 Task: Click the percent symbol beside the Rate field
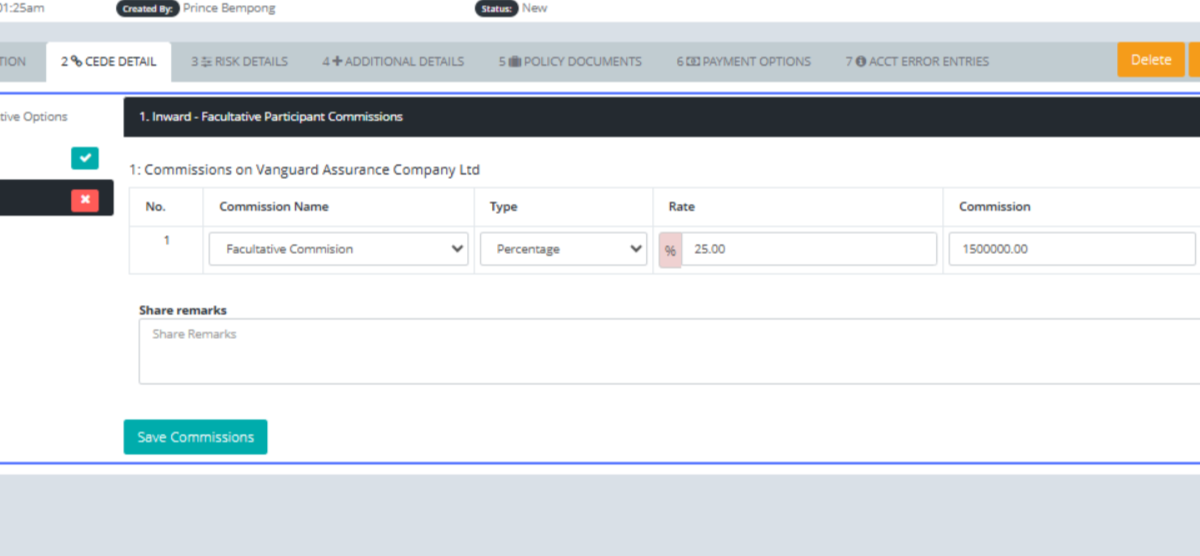[670, 250]
